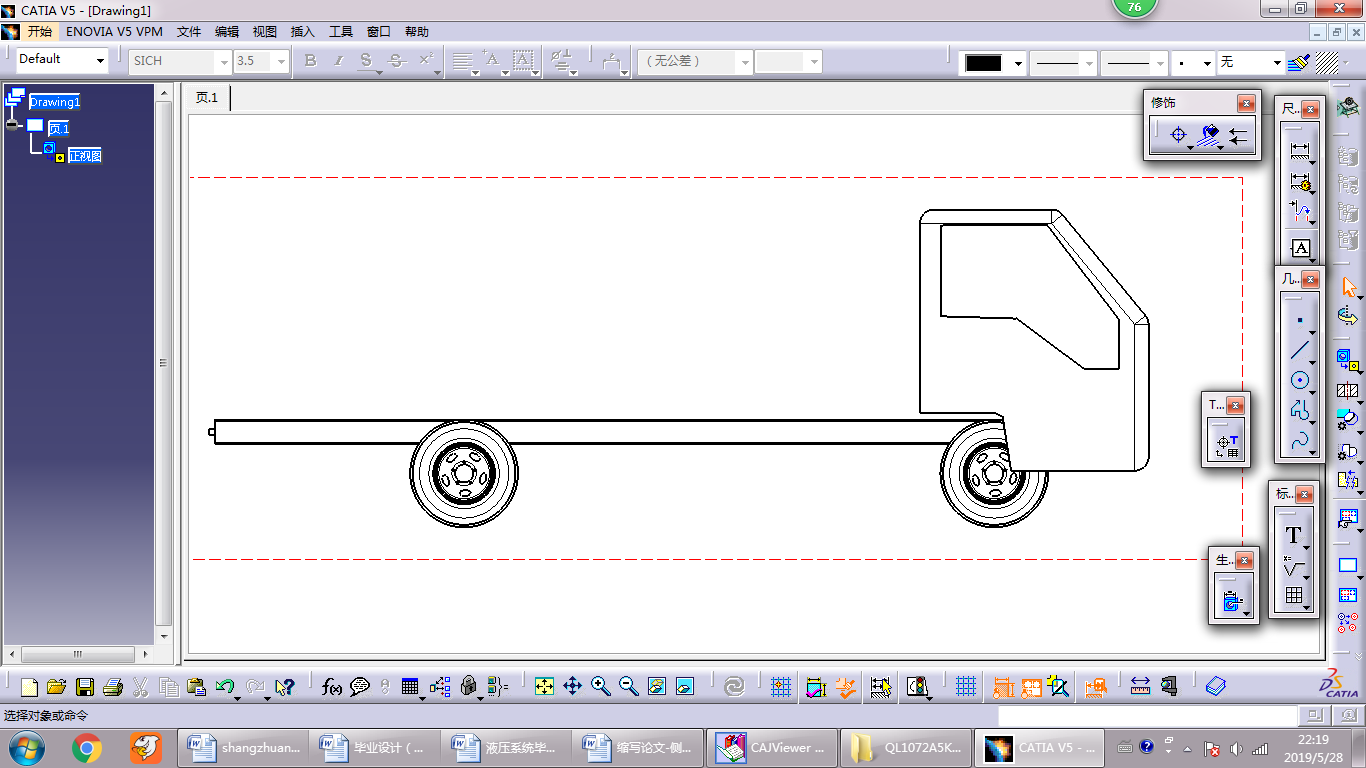Image resolution: width=1366 pixels, height=768 pixels.
Task: Select the Line creation tool
Action: click(1299, 350)
